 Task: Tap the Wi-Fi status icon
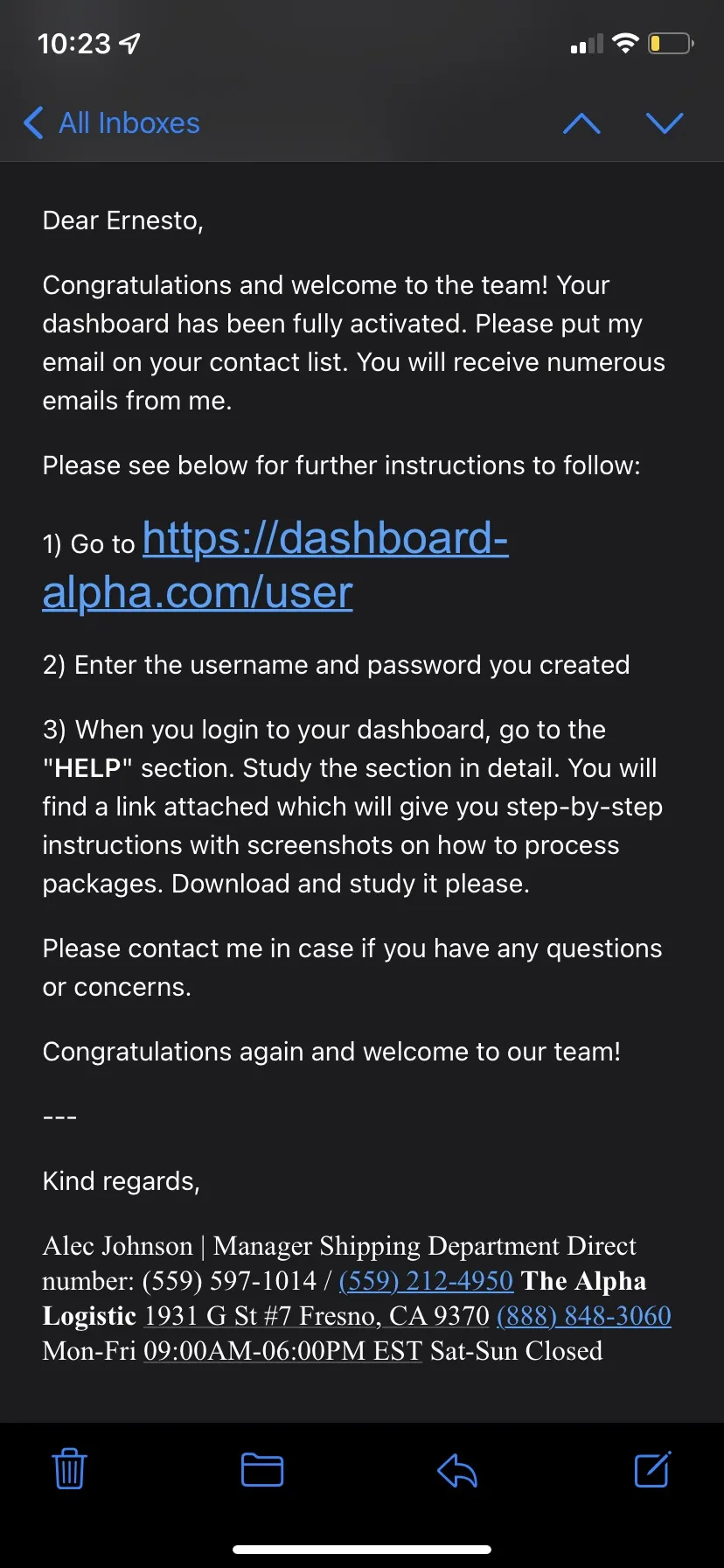click(x=625, y=43)
